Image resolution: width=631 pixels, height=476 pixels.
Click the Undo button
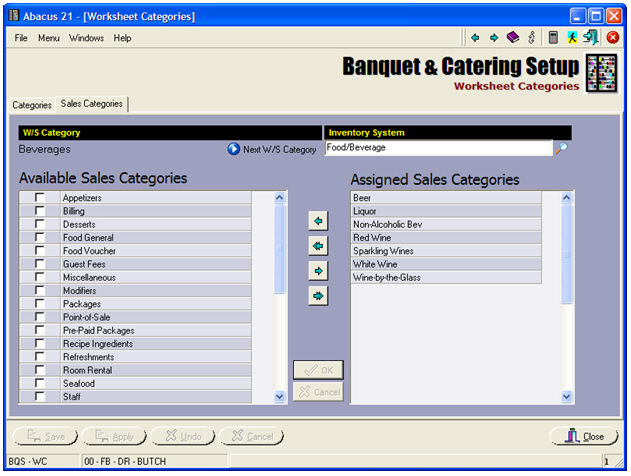click(183, 436)
